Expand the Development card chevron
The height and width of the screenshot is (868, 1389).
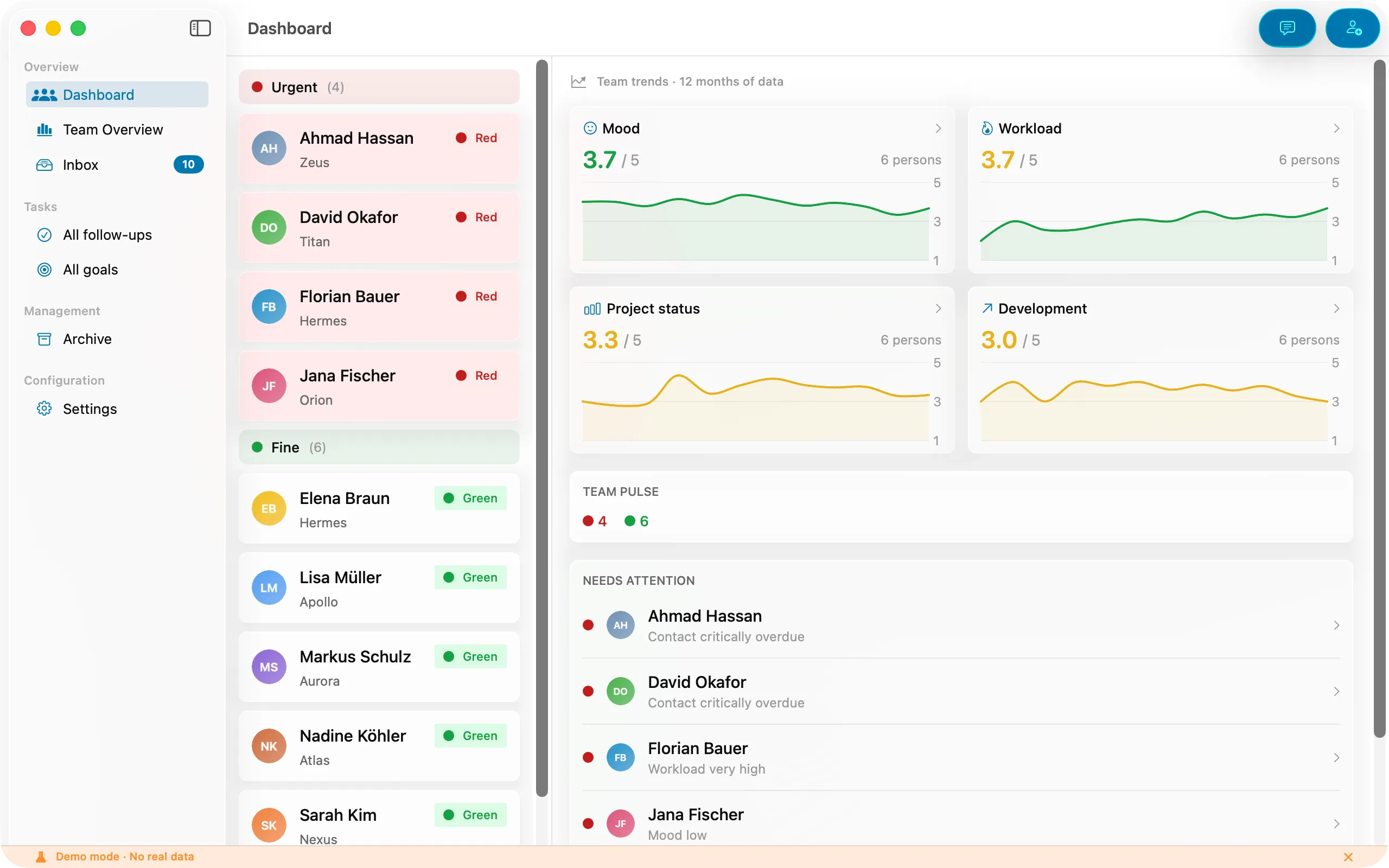(x=1336, y=308)
